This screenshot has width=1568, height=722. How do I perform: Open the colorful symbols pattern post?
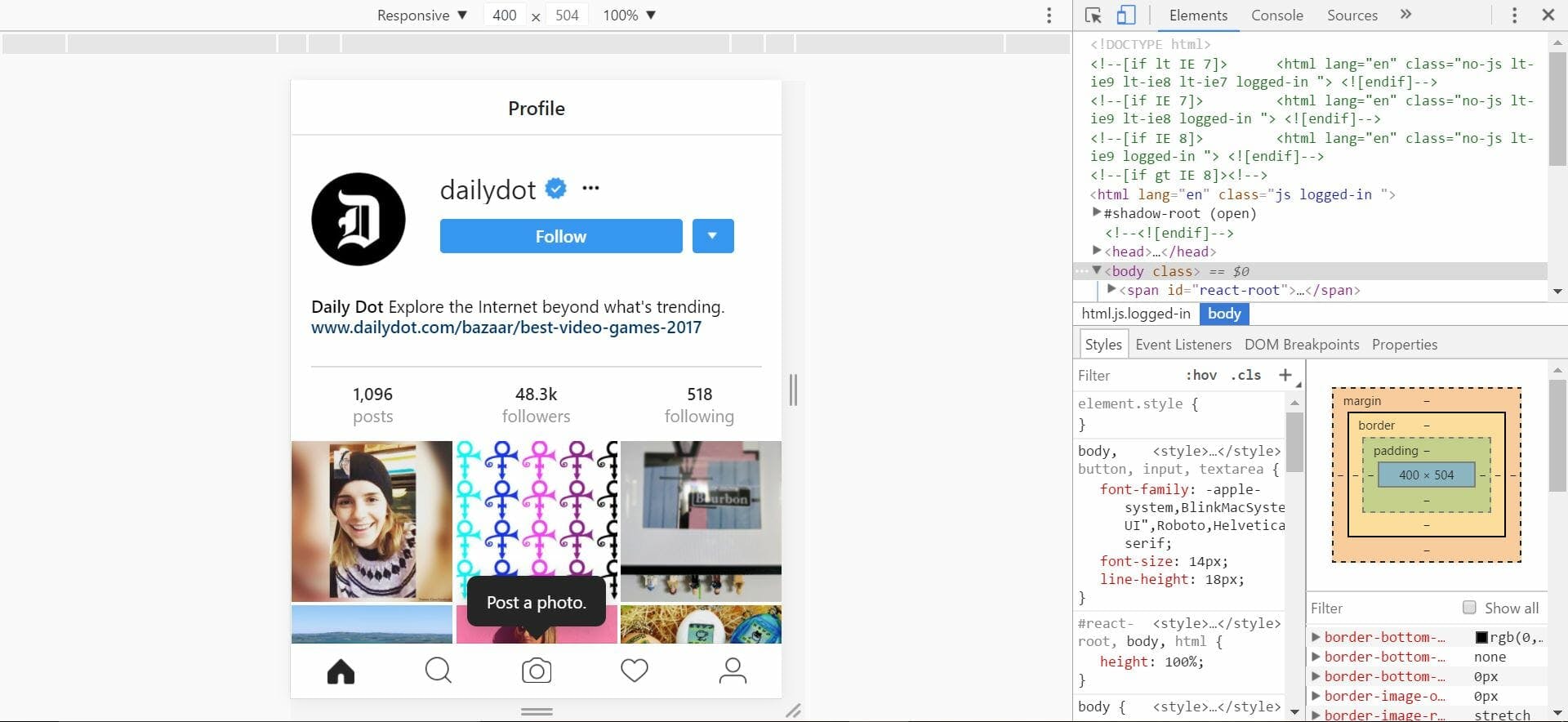(537, 521)
